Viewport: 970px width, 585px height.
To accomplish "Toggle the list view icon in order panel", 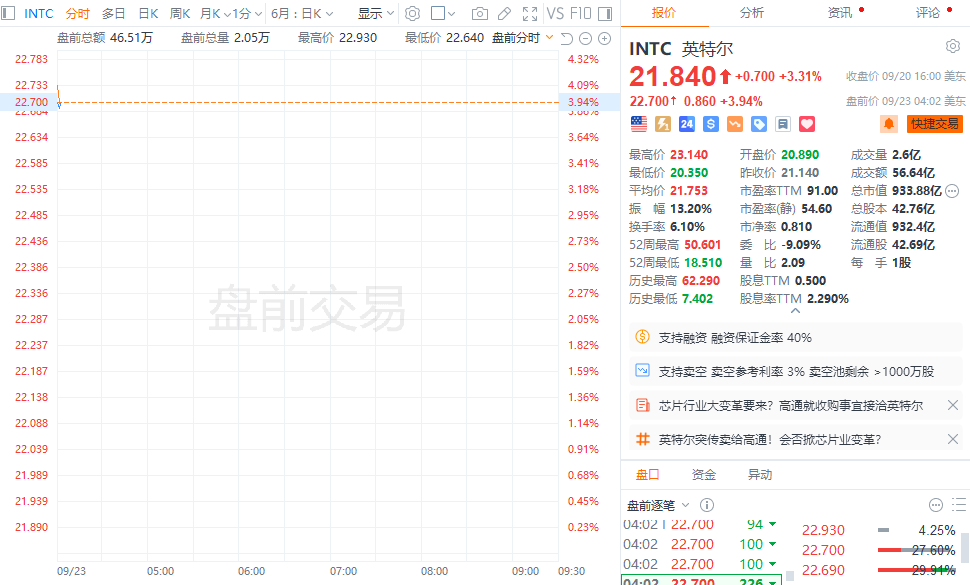I will 958,505.
